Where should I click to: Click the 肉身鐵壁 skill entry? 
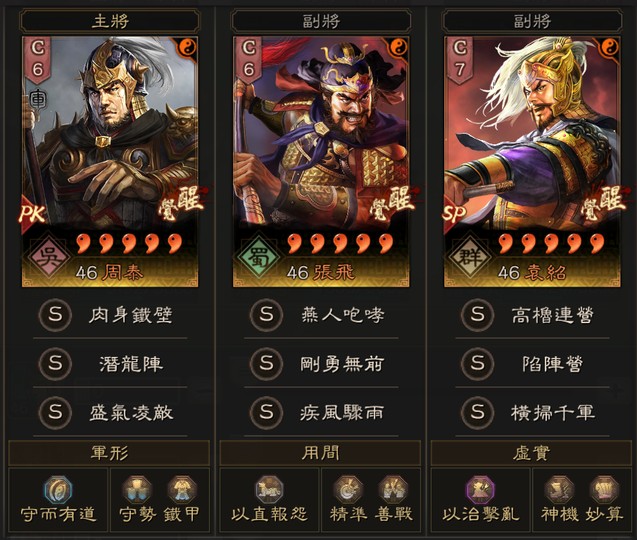[x=110, y=315]
